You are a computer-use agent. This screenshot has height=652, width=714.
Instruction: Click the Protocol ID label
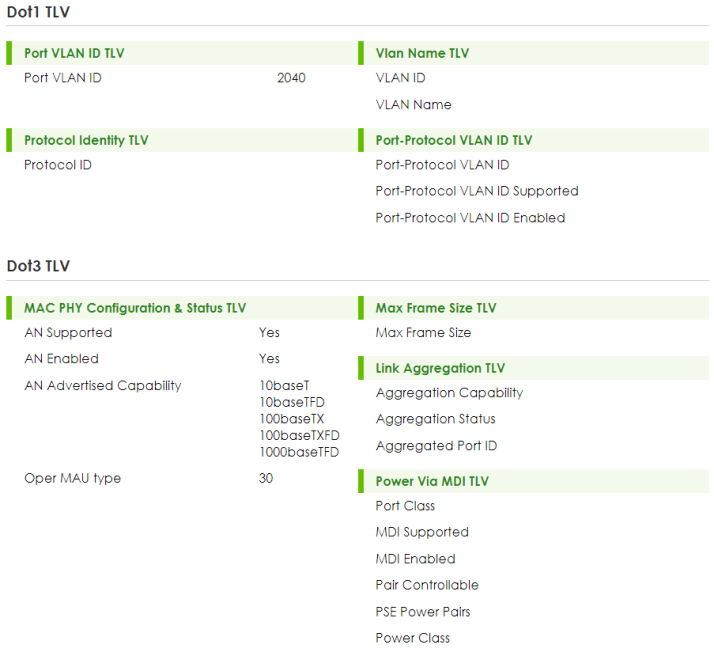[x=58, y=165]
